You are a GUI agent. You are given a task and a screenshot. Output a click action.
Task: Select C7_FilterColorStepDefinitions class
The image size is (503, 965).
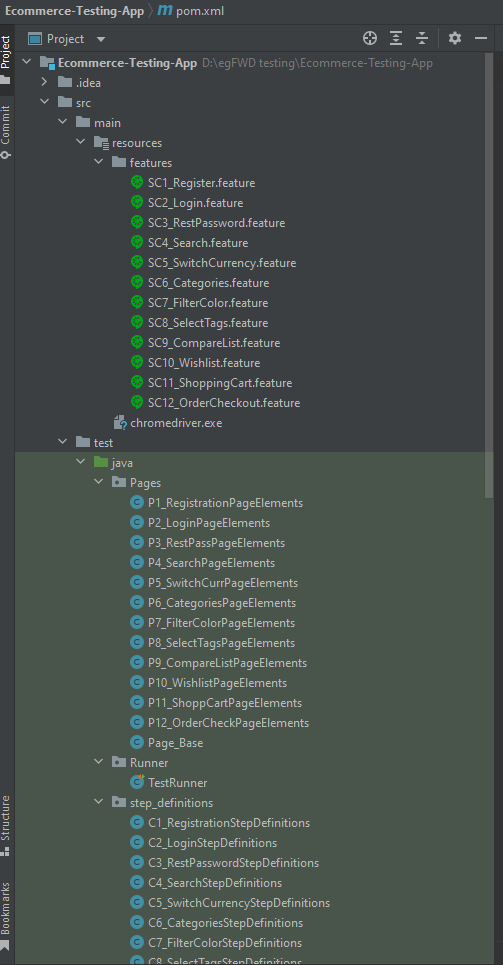point(225,943)
